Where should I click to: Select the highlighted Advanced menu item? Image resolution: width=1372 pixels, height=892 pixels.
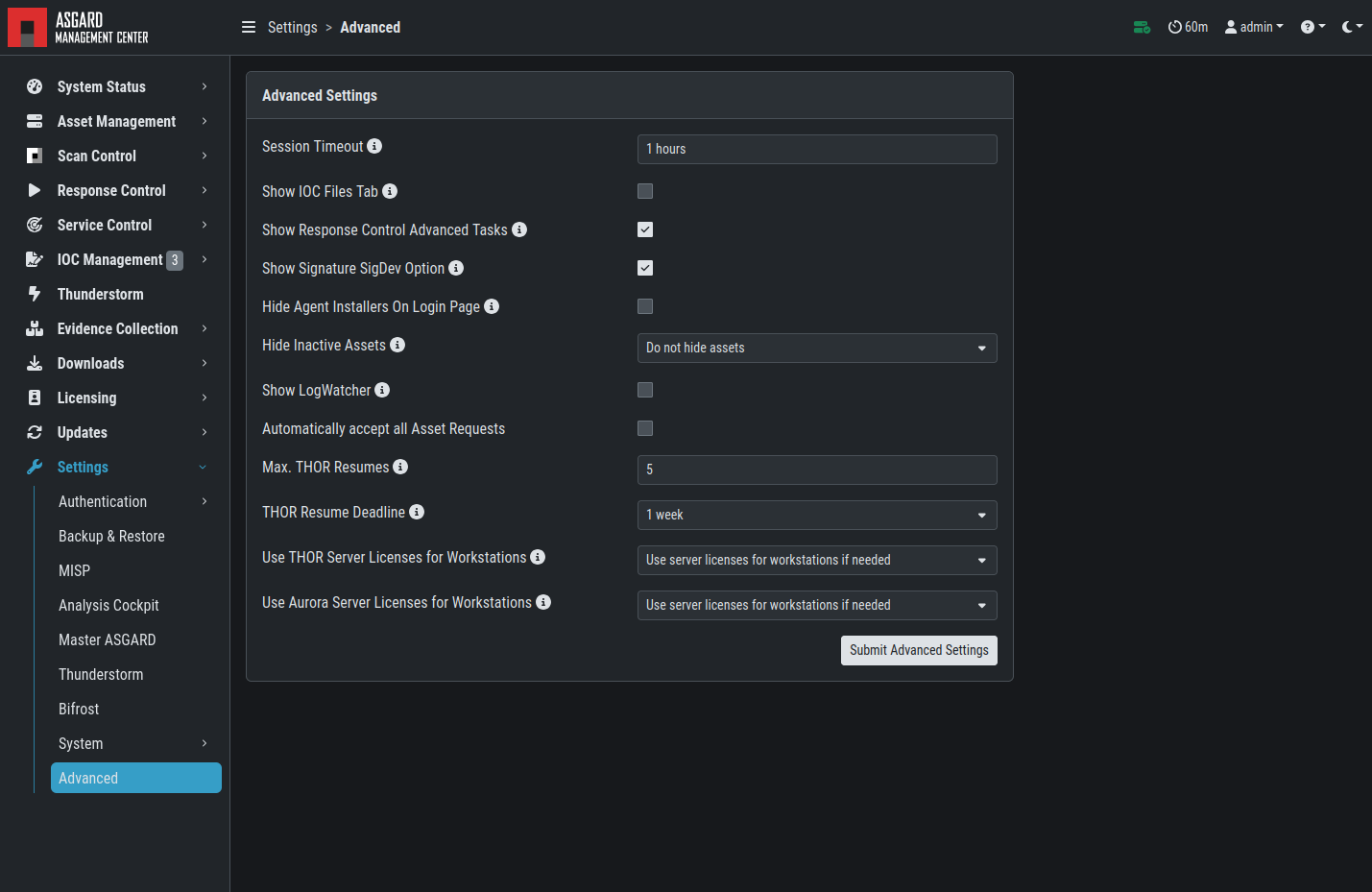(136, 778)
